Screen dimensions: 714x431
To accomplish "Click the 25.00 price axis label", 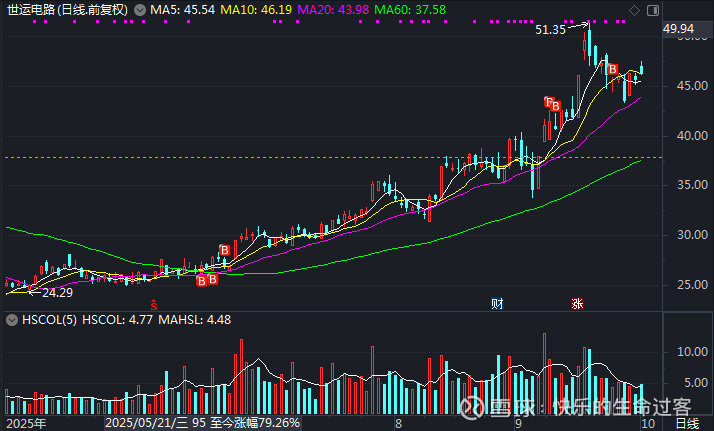I will coord(692,285).
